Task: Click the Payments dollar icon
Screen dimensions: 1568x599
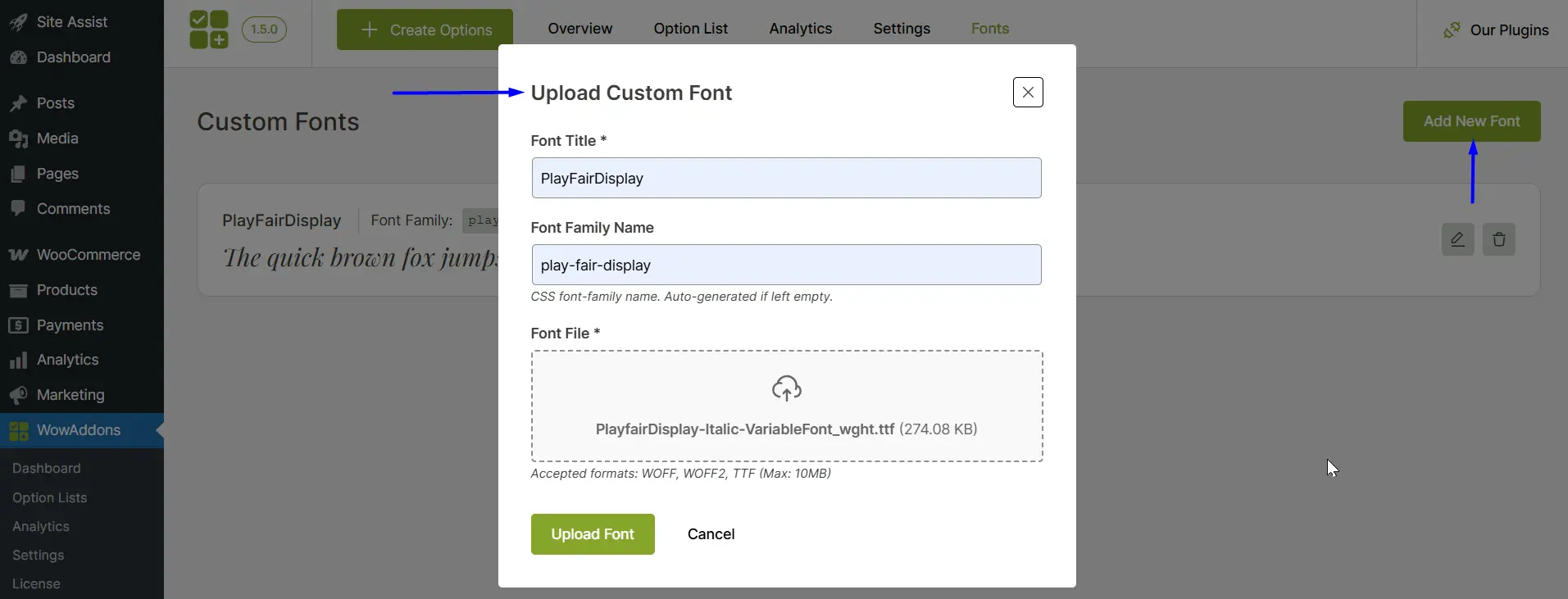Action: tap(18, 325)
